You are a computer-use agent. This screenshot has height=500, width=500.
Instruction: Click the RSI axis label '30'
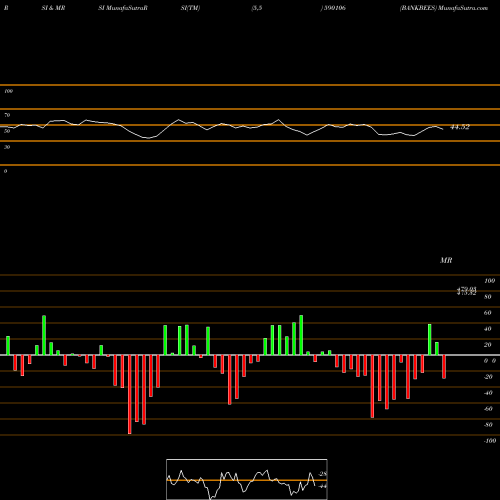tap(7, 147)
